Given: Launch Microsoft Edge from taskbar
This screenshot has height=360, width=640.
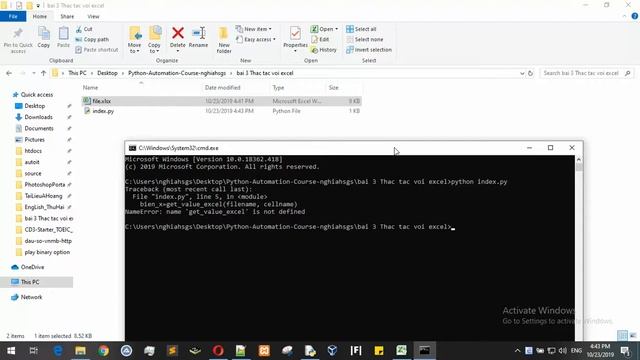Looking at the screenshot, I should [x=58, y=351].
